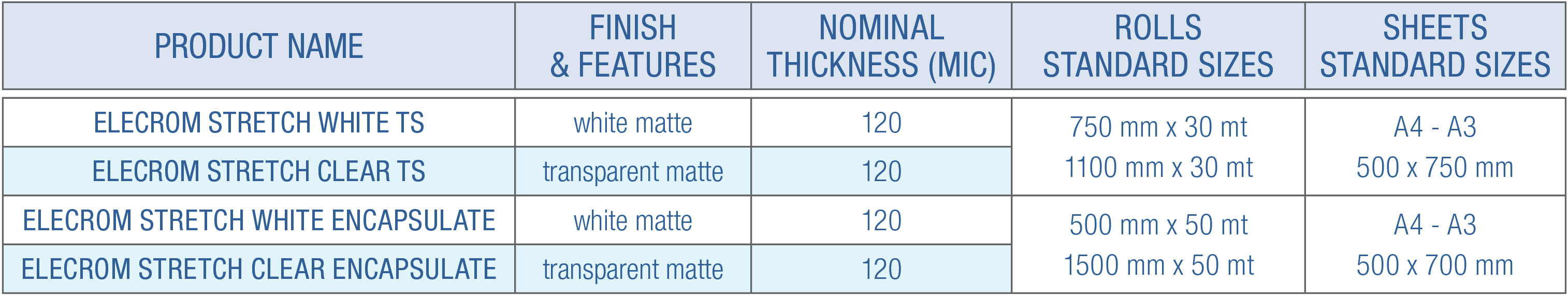Click the PRODUCT NAME column header
Screen dimensions: 1568x297
(259, 46)
